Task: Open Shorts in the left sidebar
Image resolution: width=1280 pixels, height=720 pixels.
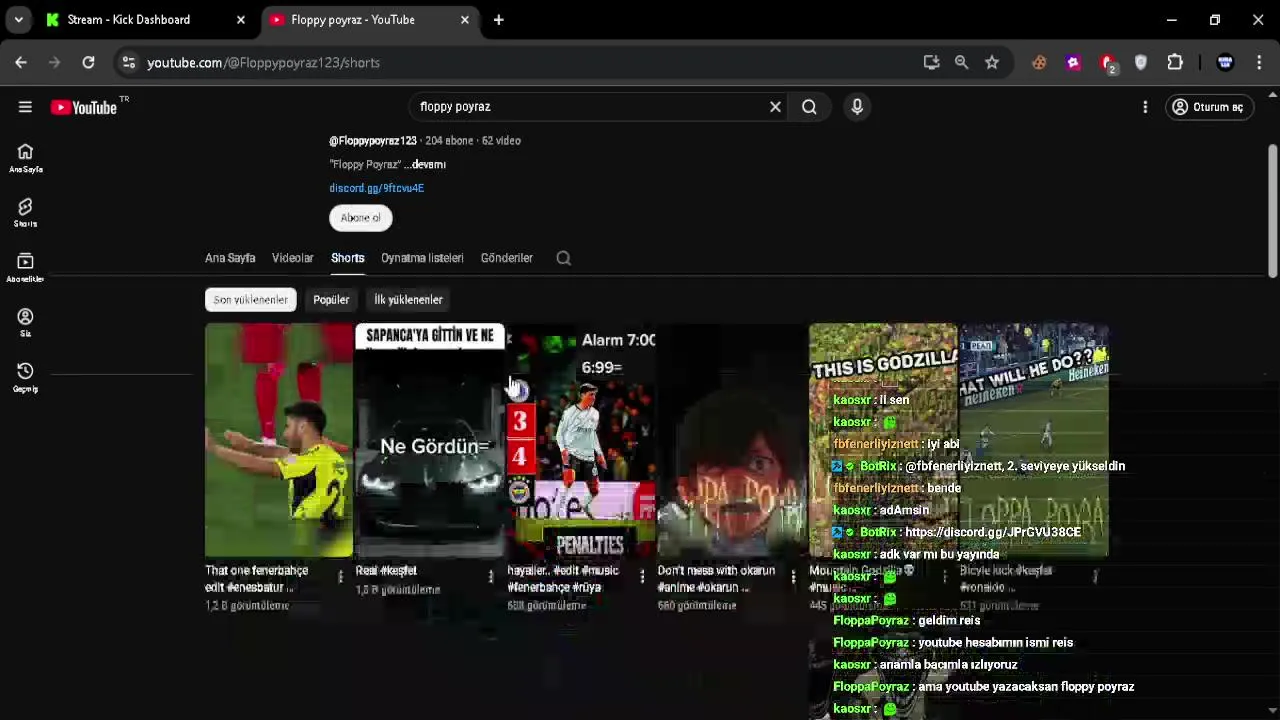Action: [25, 212]
